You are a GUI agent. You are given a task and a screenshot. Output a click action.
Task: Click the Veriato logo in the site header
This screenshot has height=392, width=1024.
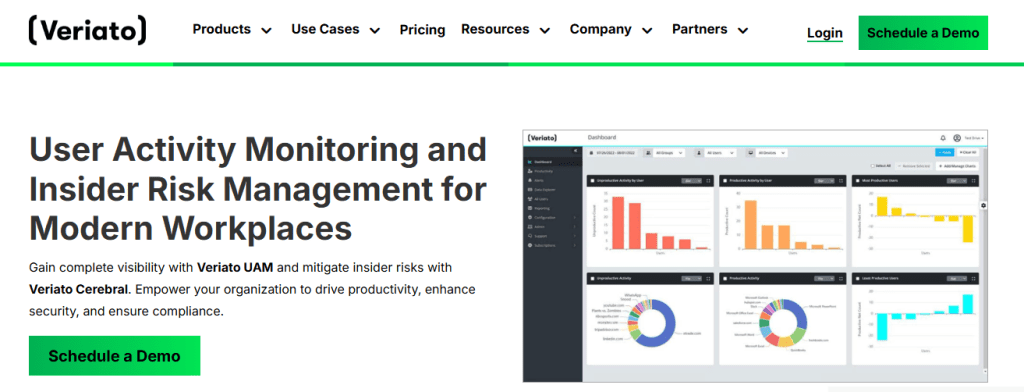(x=88, y=31)
